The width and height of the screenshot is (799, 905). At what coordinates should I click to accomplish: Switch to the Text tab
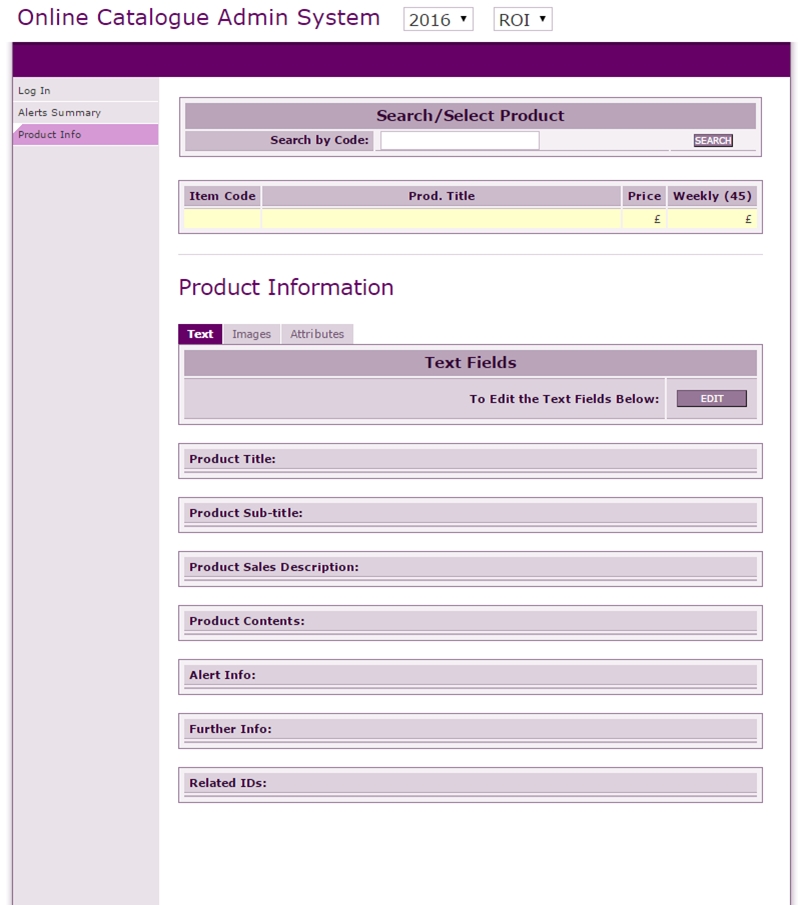200,334
